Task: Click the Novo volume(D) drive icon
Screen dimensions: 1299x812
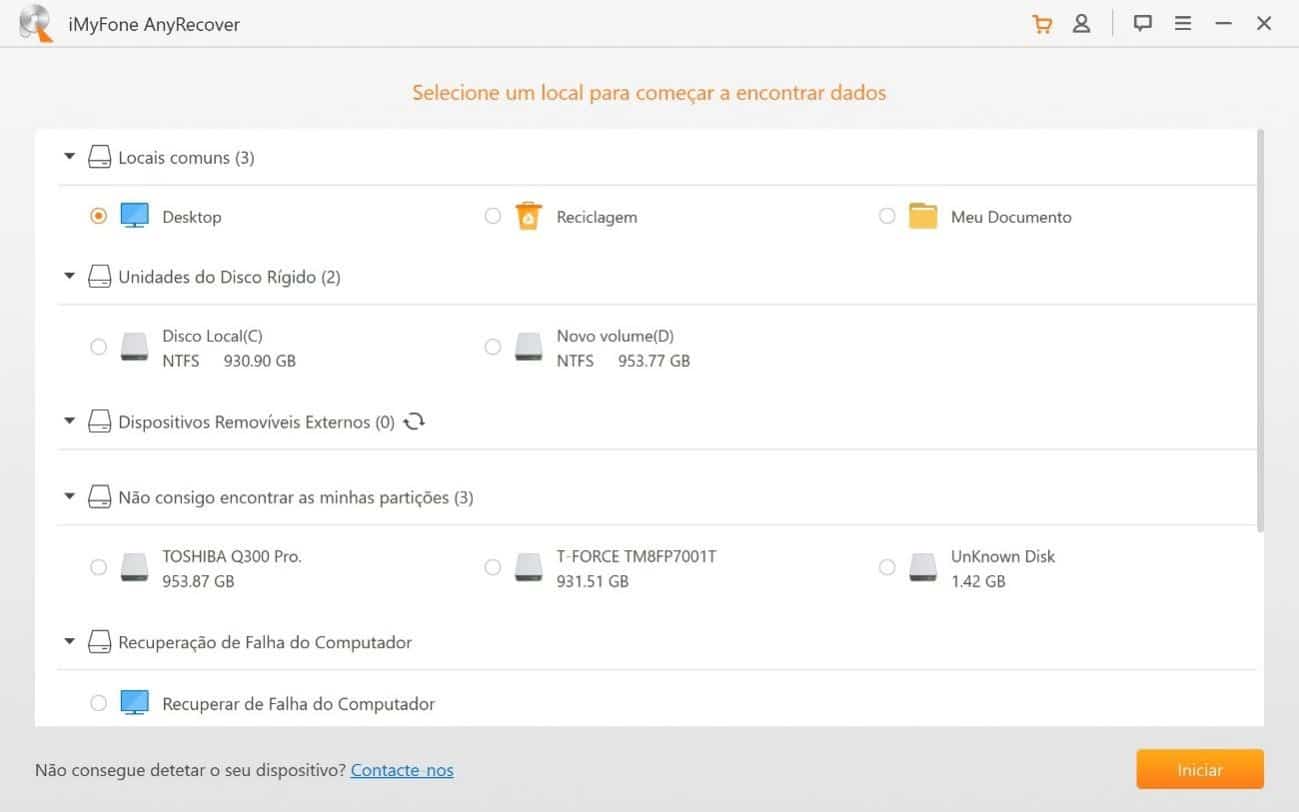Action: pos(529,347)
